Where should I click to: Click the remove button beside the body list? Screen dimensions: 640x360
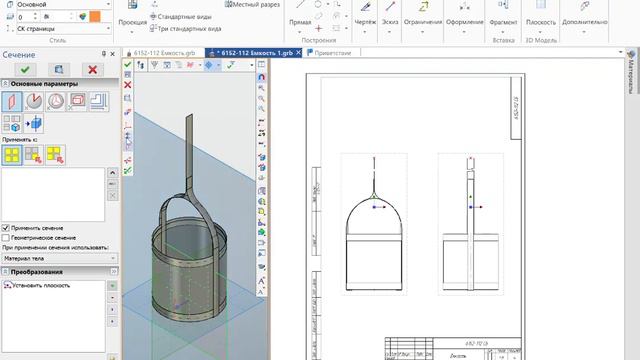[113, 184]
